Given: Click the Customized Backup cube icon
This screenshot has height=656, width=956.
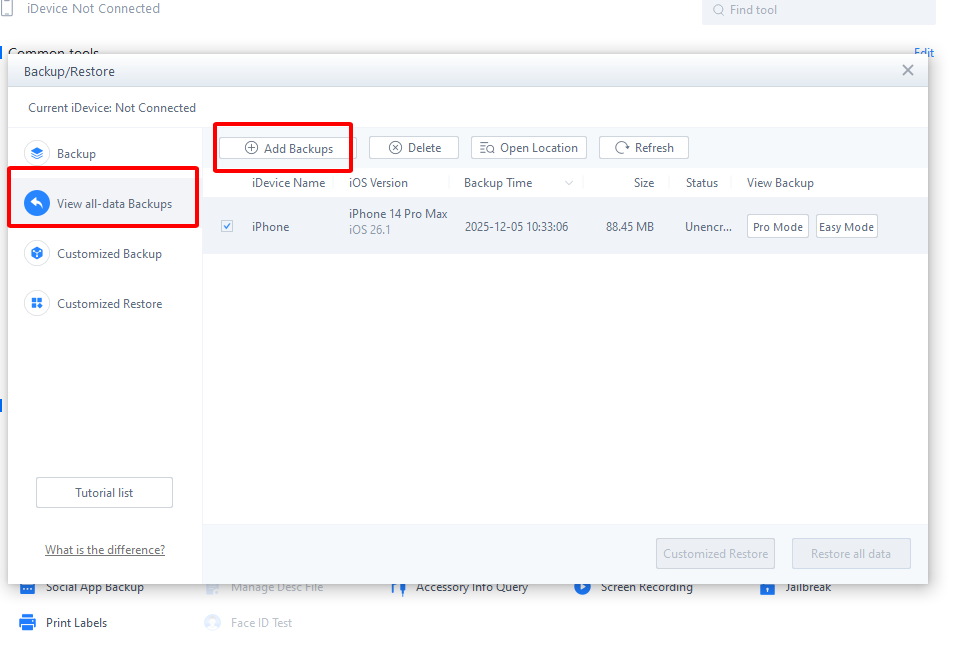Looking at the screenshot, I should (x=37, y=254).
